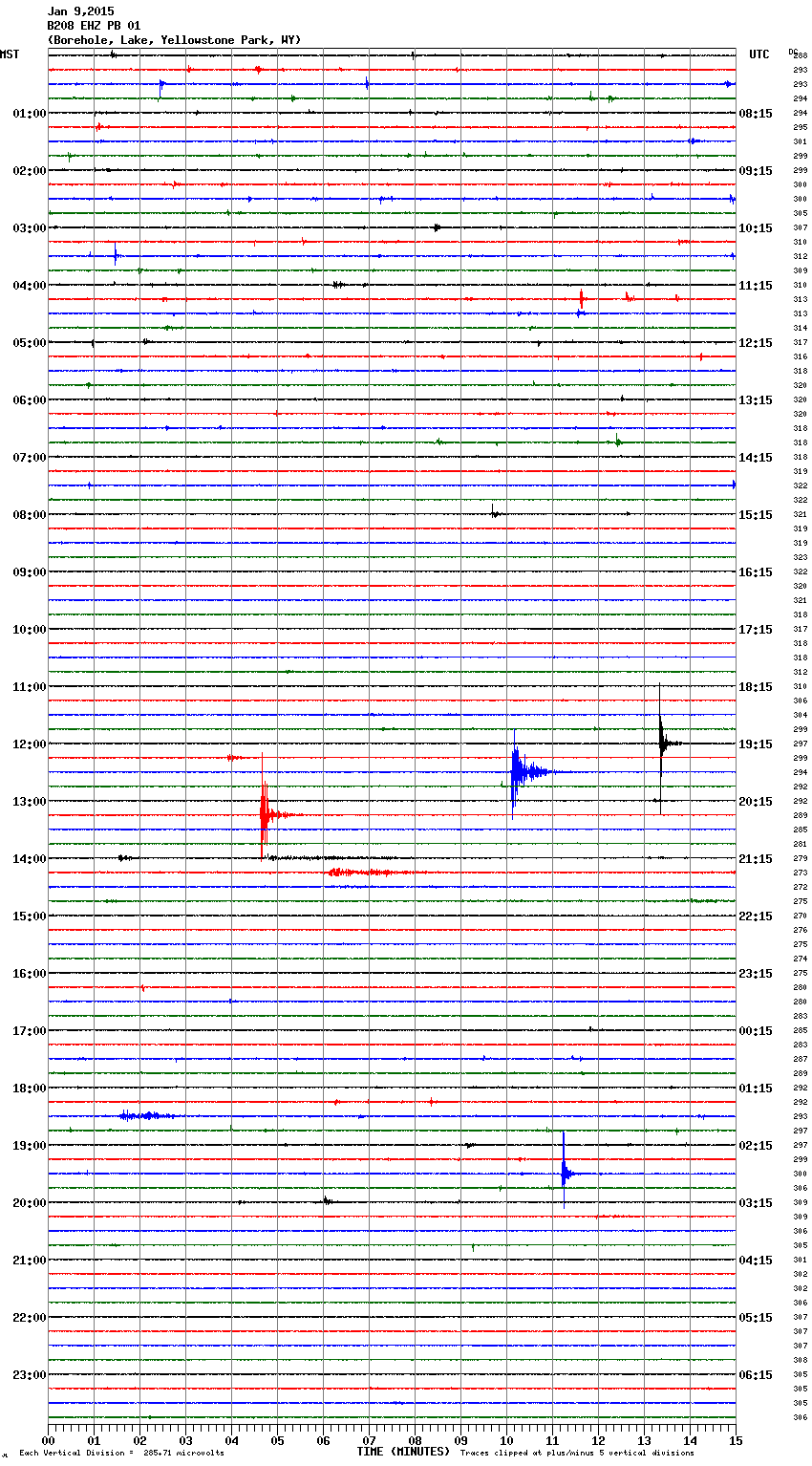Screen dimensions: 812x1466
Task: Select the 17:00 MST hour label
Action: [x=30, y=1031]
